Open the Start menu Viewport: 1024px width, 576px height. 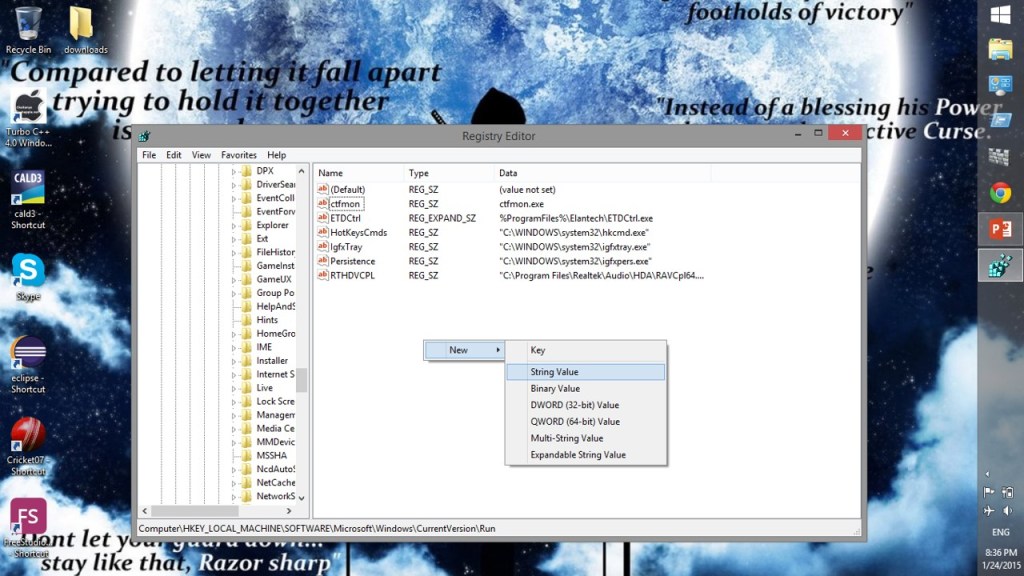(1000, 15)
